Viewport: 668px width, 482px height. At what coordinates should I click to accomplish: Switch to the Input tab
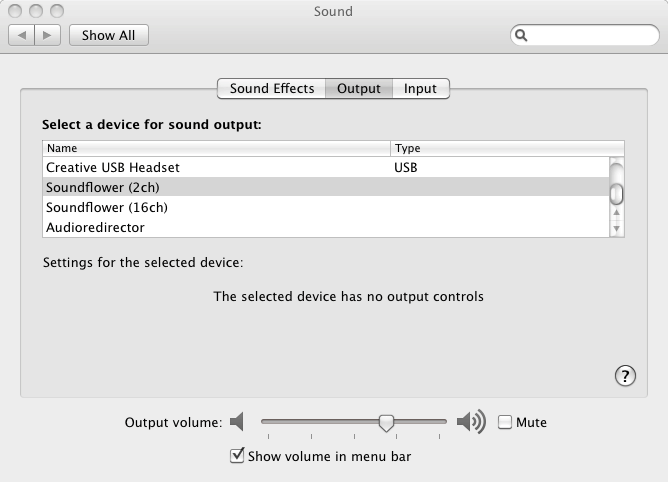pos(420,88)
